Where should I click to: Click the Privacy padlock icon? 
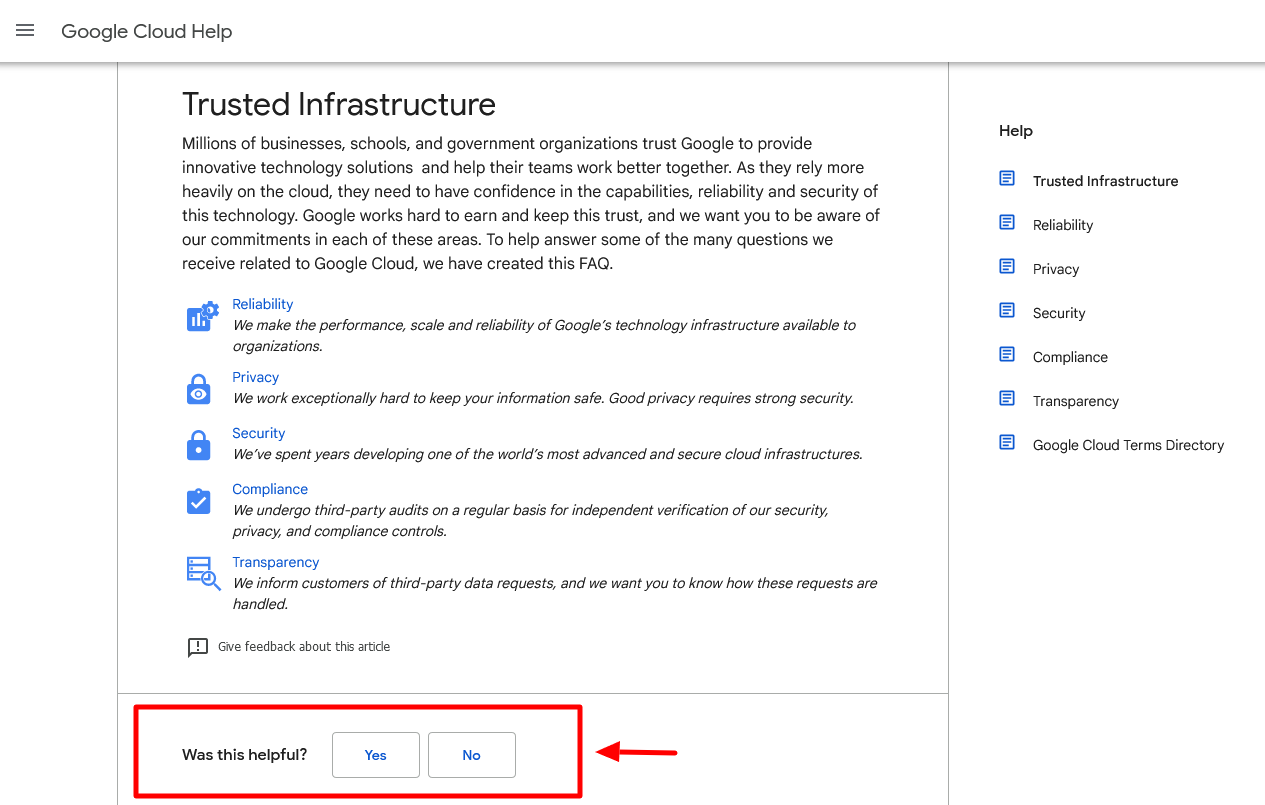tap(198, 388)
